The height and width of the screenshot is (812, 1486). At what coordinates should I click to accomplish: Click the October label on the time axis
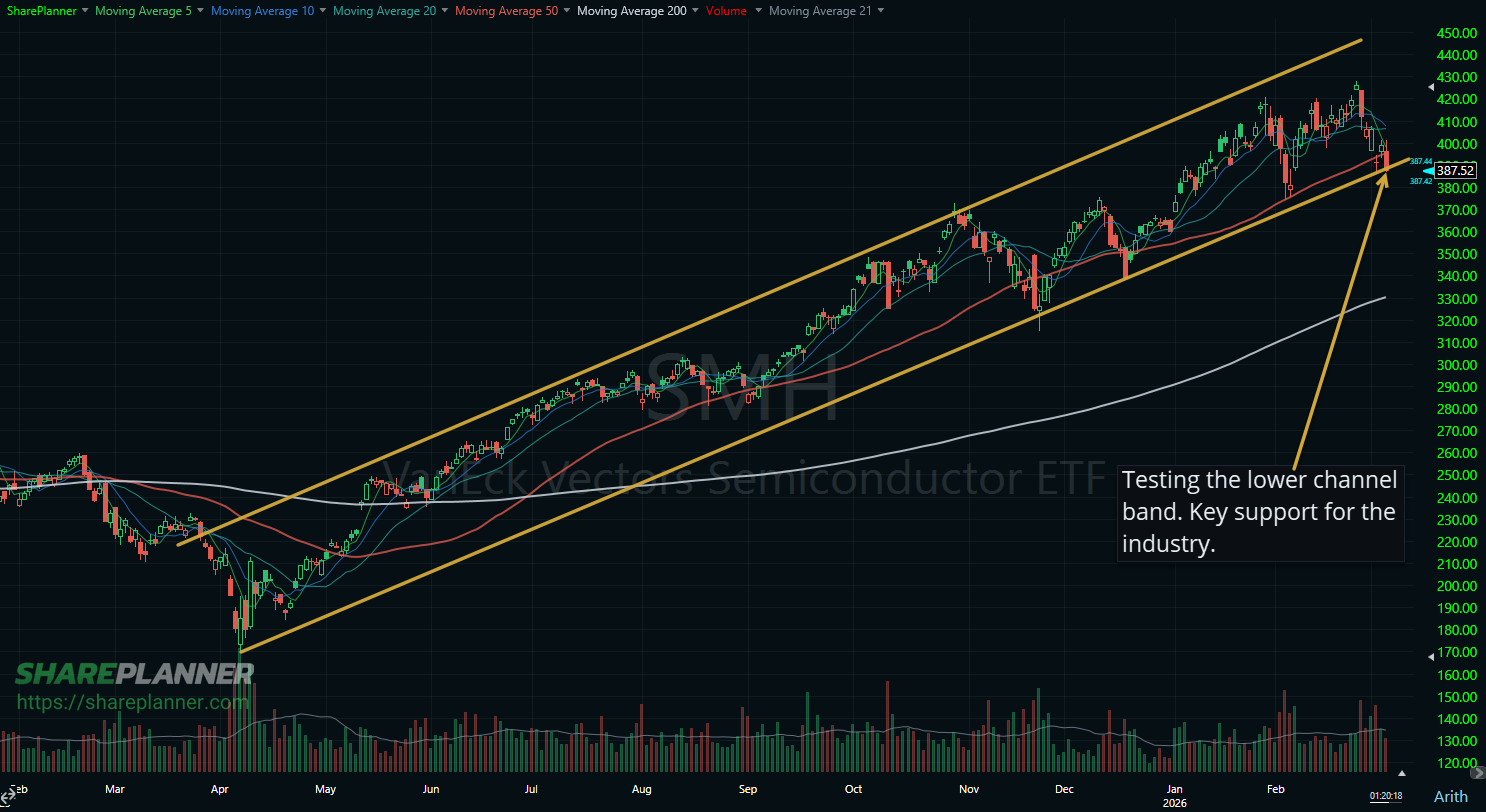tap(853, 789)
